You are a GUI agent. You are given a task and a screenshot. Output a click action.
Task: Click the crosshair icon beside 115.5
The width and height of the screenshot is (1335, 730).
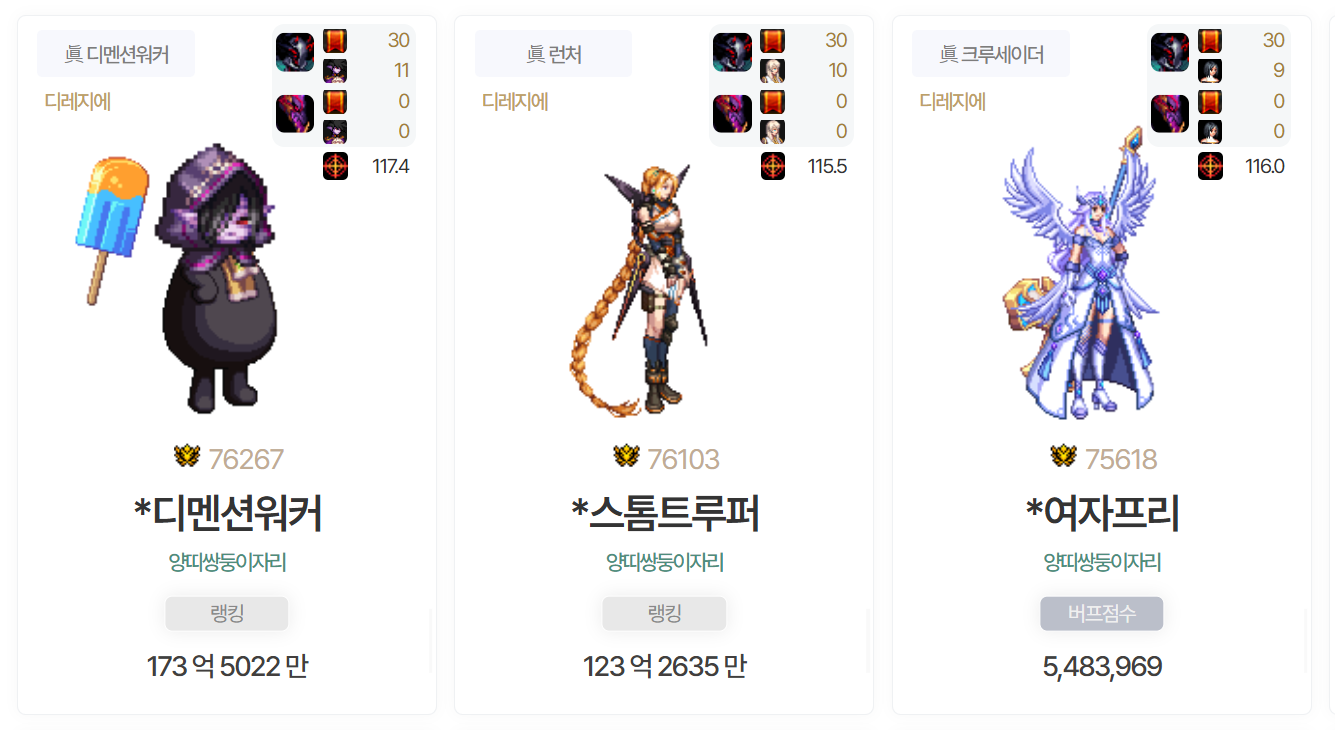click(773, 166)
